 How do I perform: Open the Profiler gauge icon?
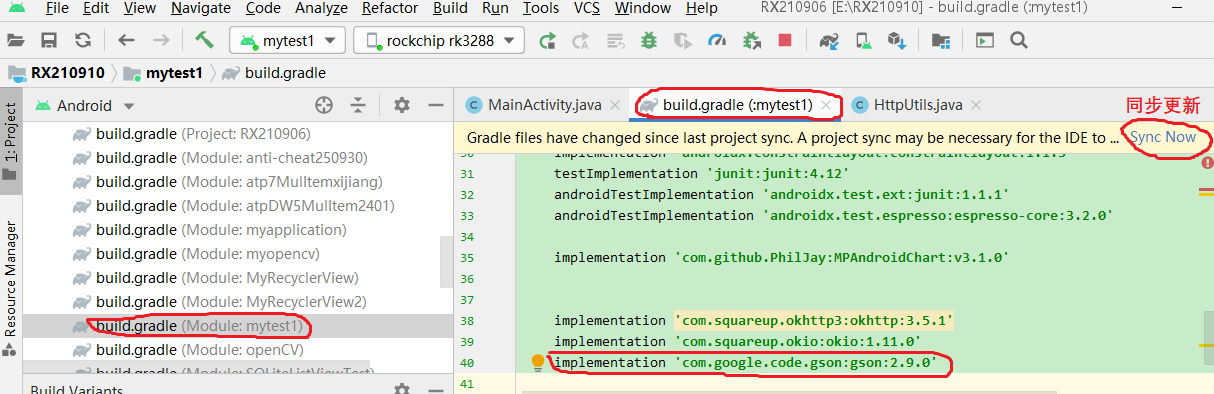(x=716, y=41)
